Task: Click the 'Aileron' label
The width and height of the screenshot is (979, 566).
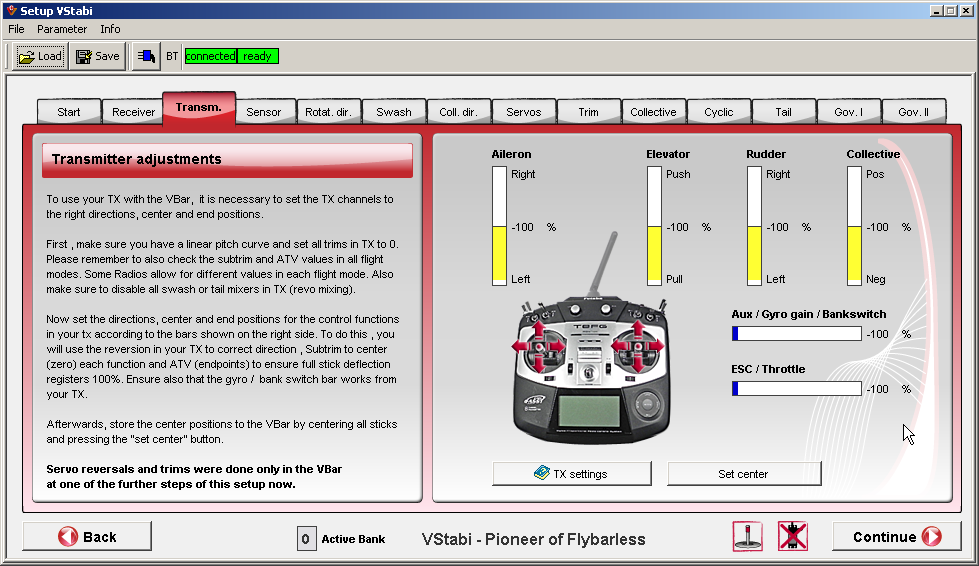Action: pos(511,154)
